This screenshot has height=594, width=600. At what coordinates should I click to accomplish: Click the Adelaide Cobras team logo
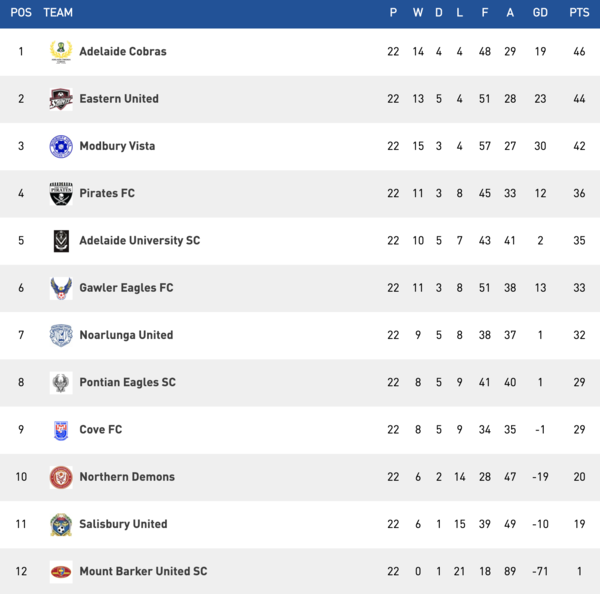pyautogui.click(x=61, y=51)
